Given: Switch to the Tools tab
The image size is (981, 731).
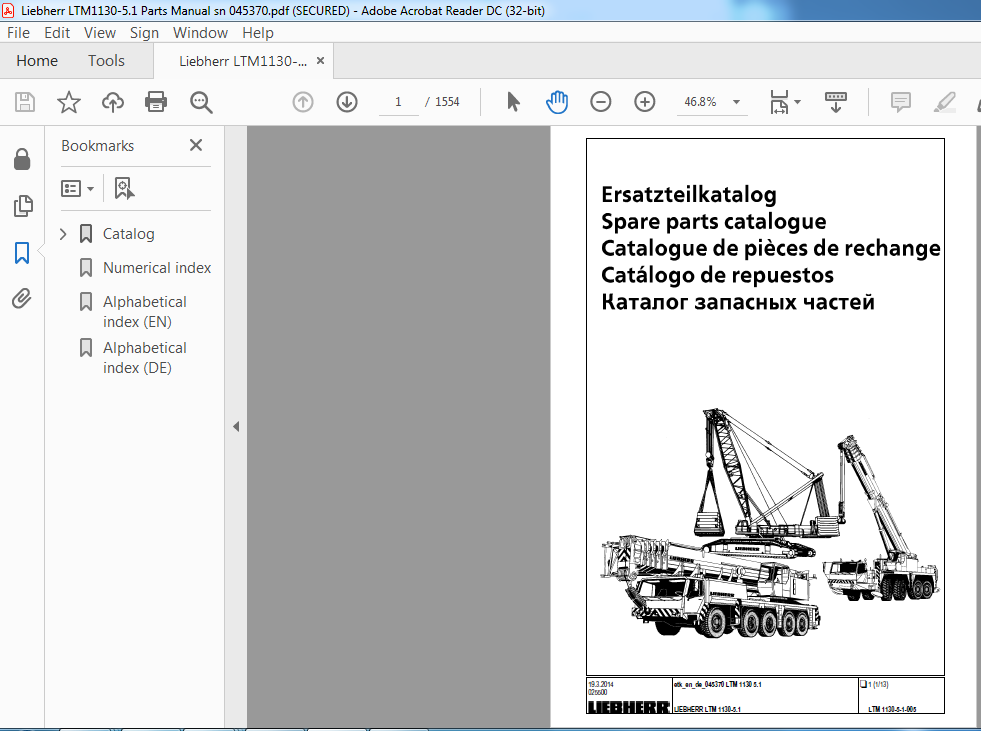Looking at the screenshot, I should point(106,61).
